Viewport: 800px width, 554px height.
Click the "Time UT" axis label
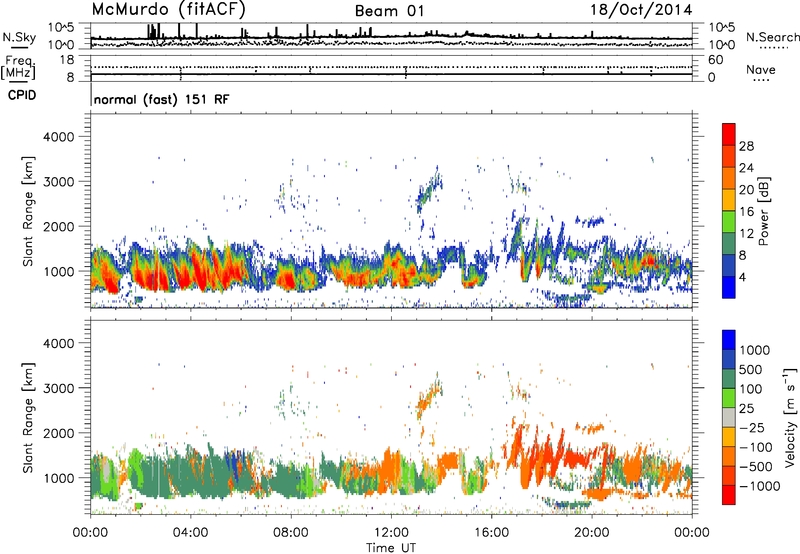pyautogui.click(x=391, y=547)
